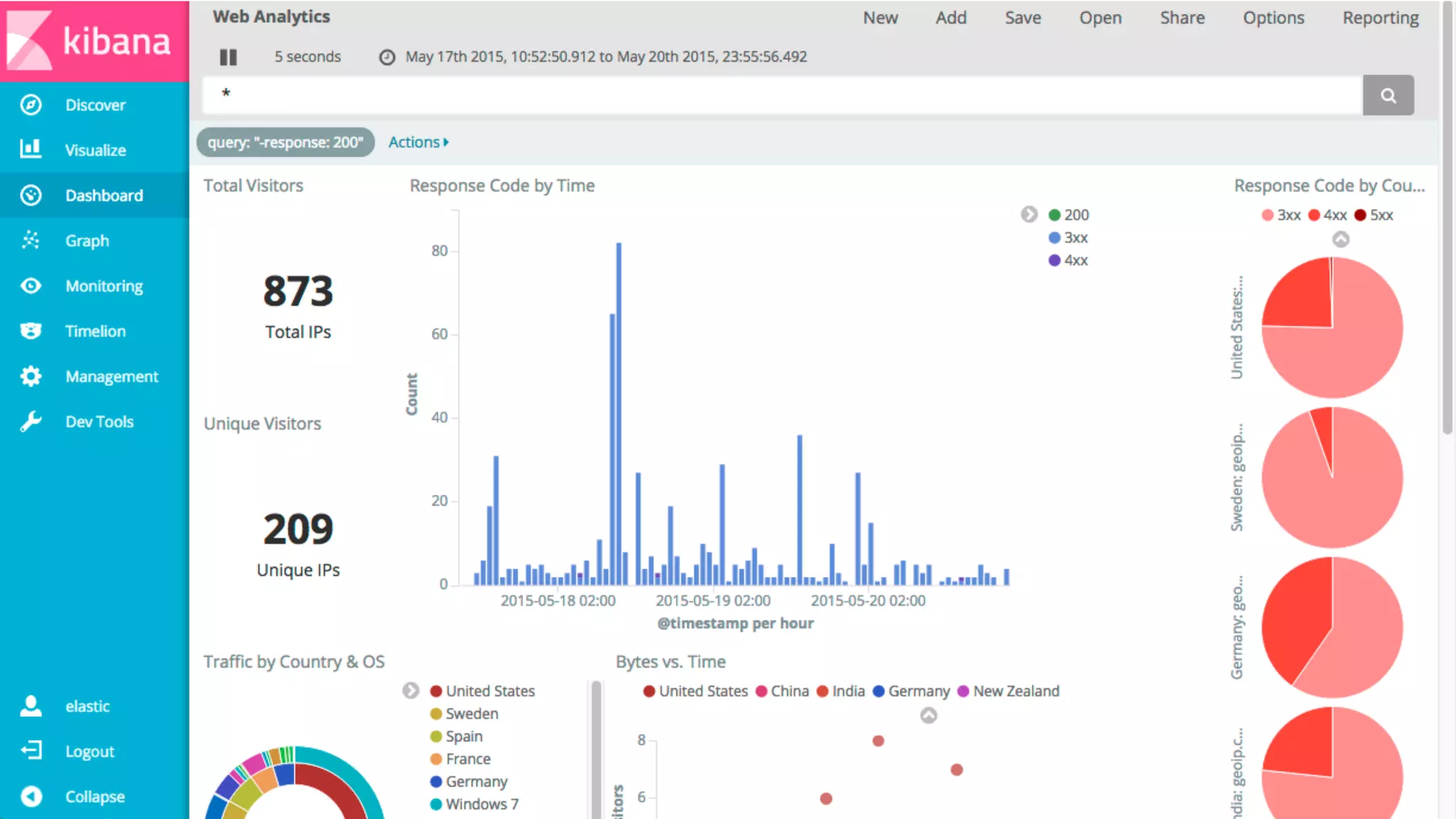Open the Dev Tools wrench icon
Screen dimensions: 1456x819
(x=31, y=422)
